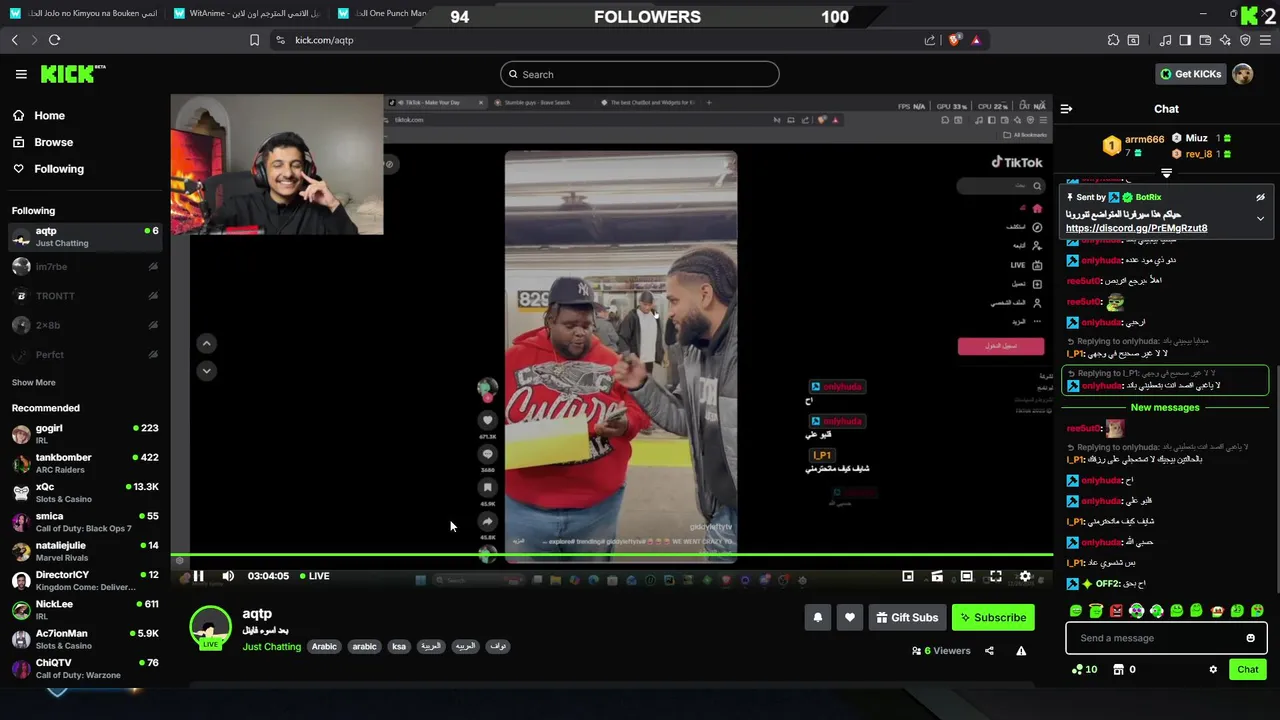
Task: Open the Kick shop storefront icon
Action: (1119, 670)
